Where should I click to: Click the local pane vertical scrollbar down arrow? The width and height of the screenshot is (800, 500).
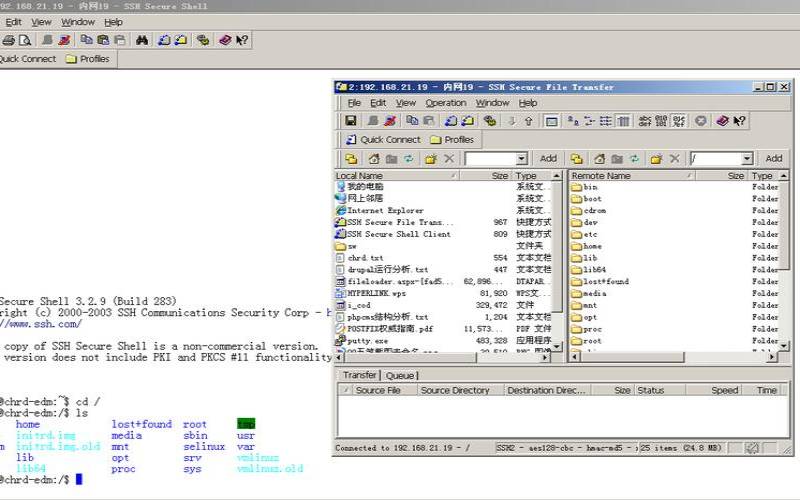point(557,346)
